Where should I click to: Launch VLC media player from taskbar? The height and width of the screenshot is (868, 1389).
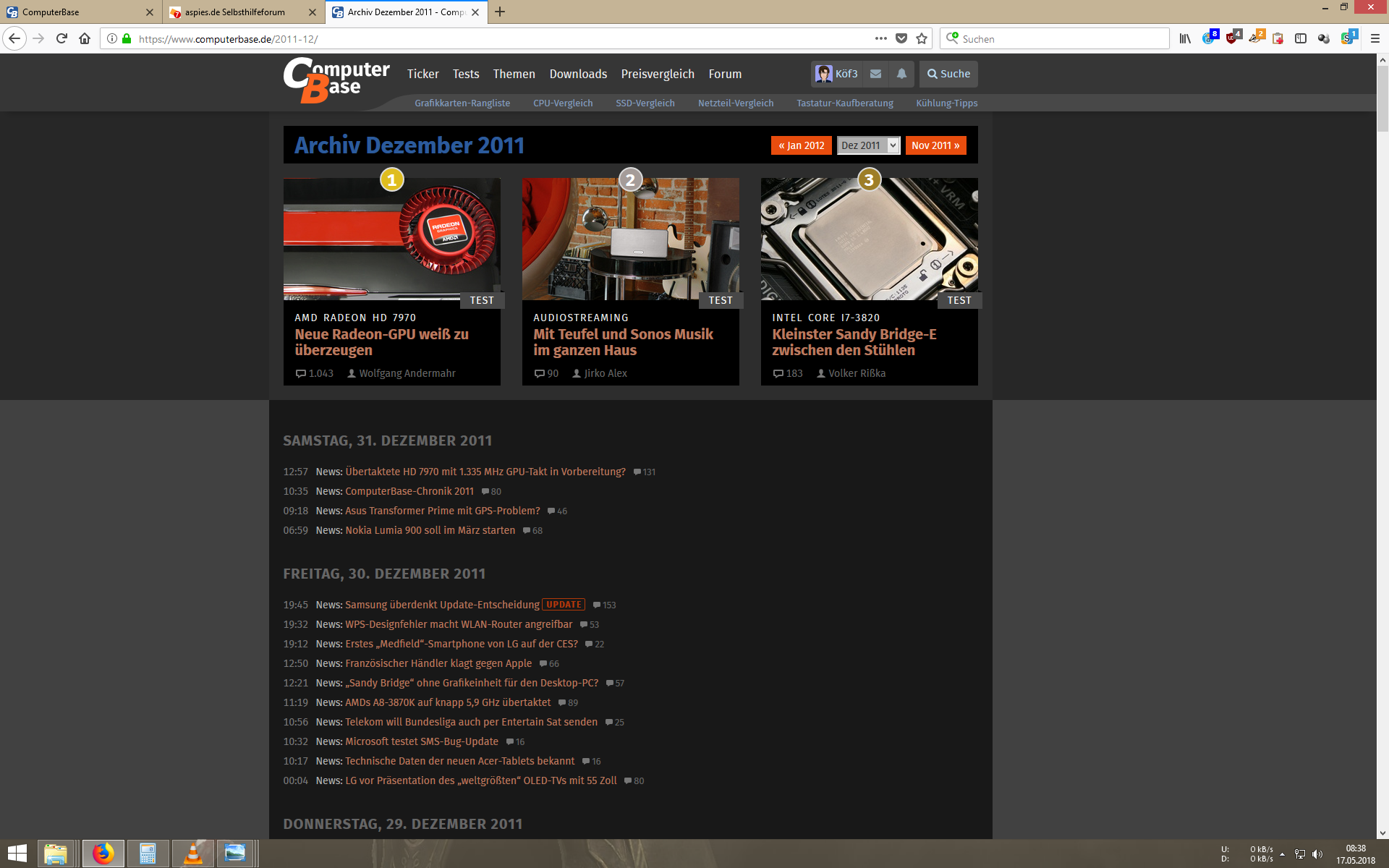point(192,854)
